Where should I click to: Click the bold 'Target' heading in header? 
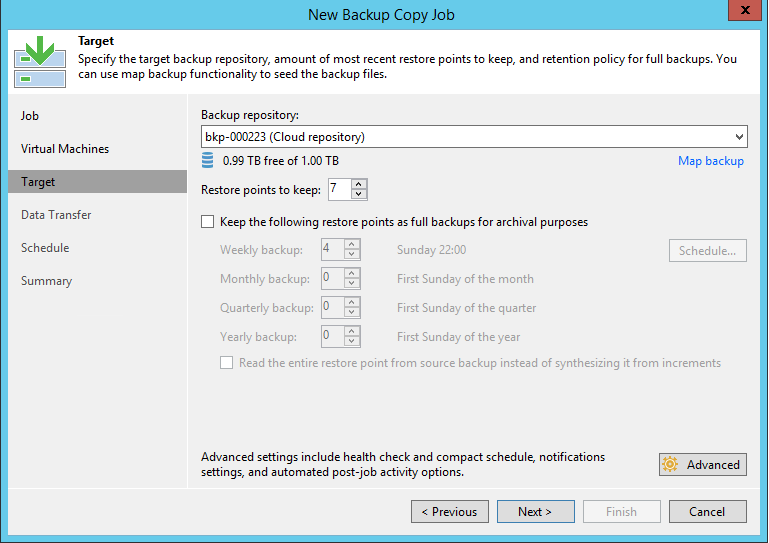coord(96,41)
